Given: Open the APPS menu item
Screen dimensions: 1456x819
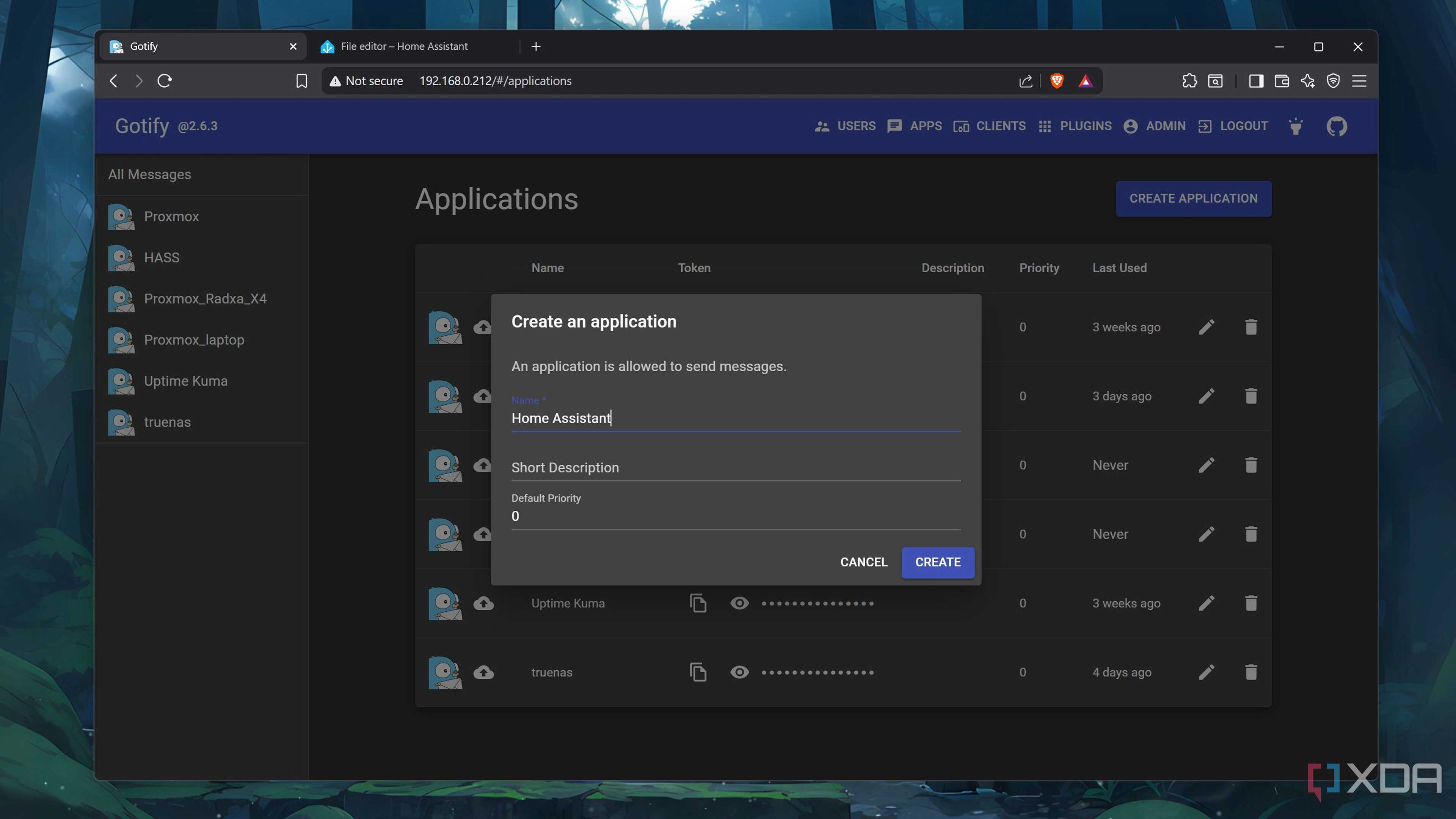Looking at the screenshot, I should pyautogui.click(x=915, y=126).
